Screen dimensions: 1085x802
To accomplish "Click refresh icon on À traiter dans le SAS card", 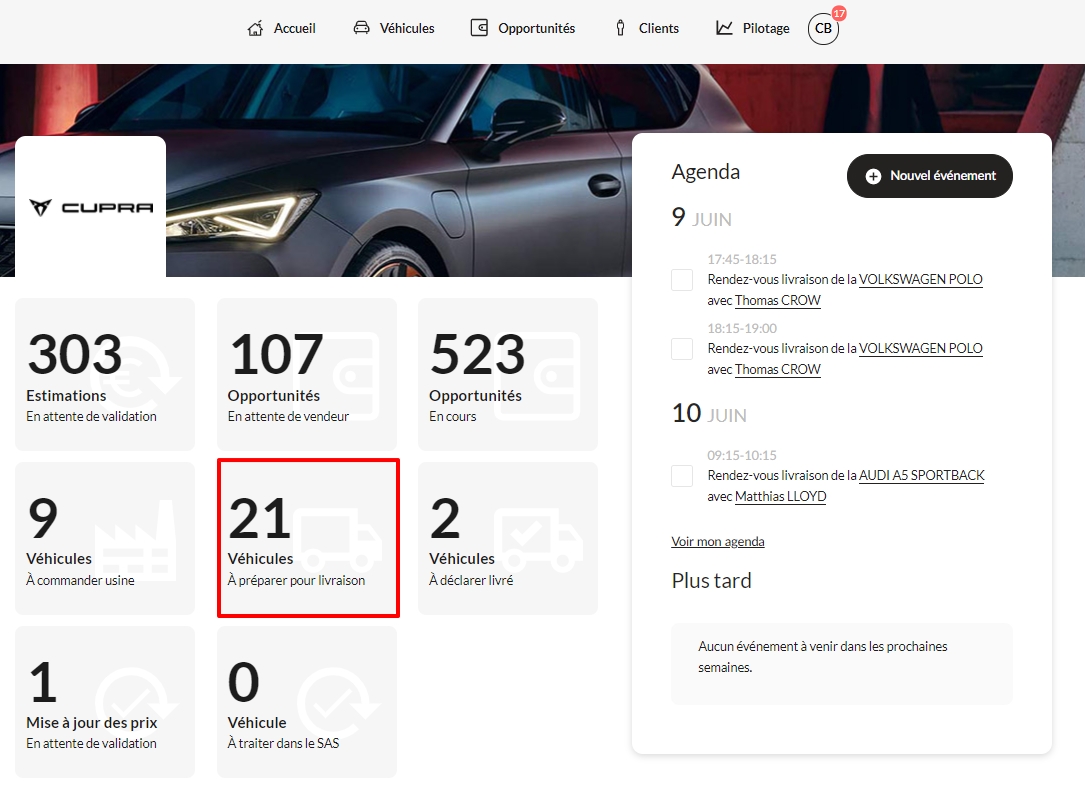I will (338, 701).
